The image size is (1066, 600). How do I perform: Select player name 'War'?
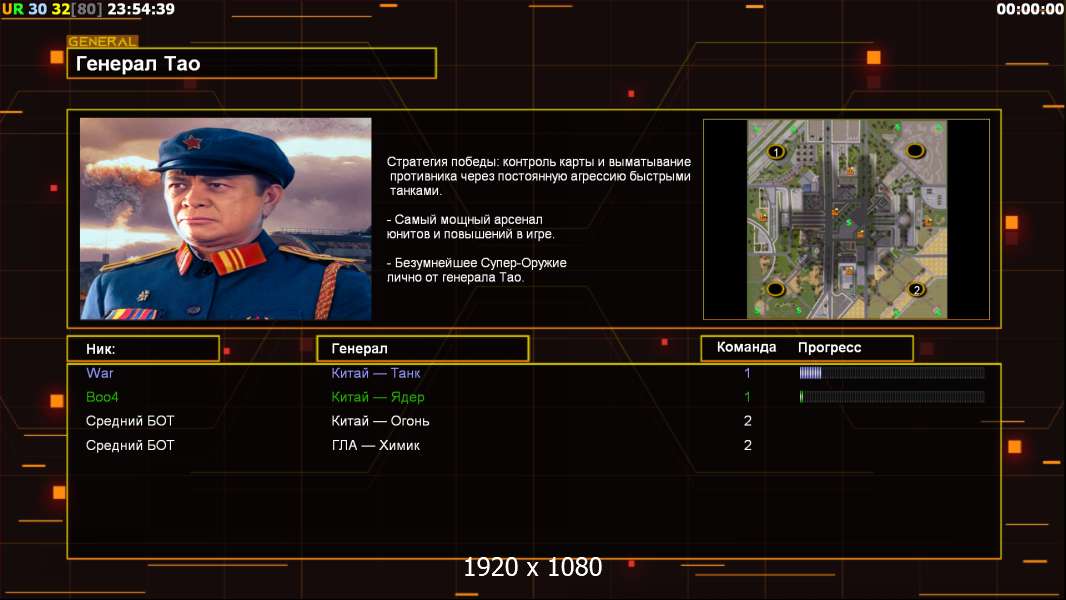(99, 373)
